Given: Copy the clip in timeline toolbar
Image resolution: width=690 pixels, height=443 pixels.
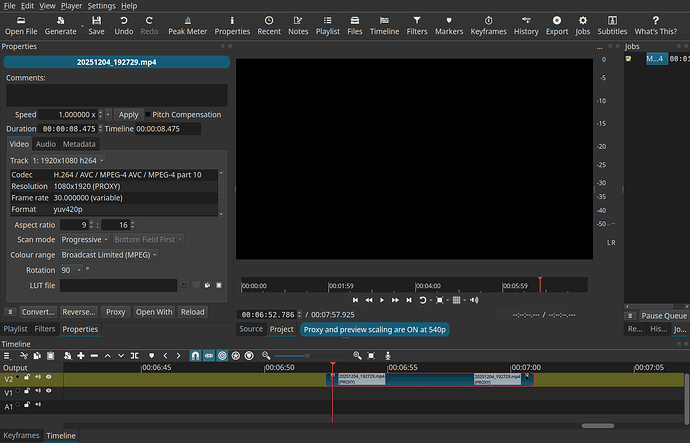Looking at the screenshot, I should pyautogui.click(x=37, y=355).
